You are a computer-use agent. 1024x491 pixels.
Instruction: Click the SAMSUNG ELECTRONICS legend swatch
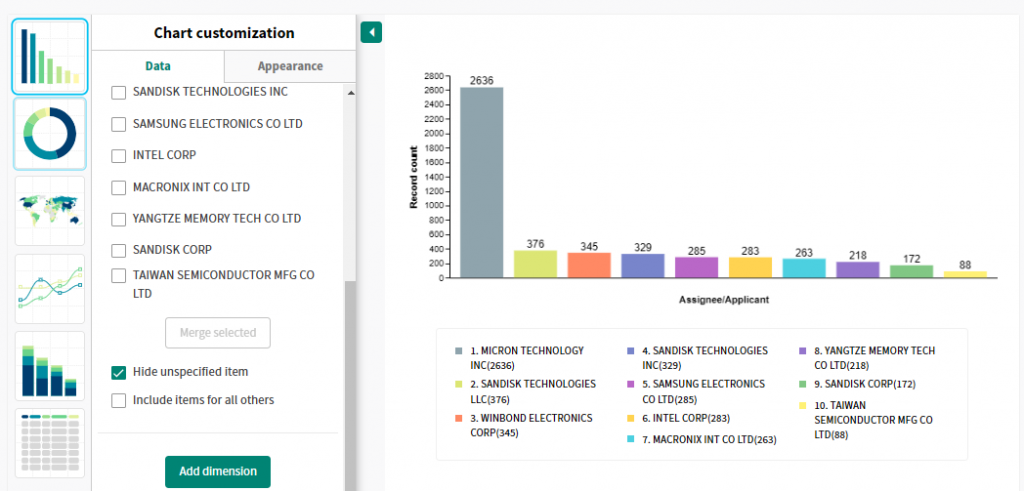click(x=631, y=385)
